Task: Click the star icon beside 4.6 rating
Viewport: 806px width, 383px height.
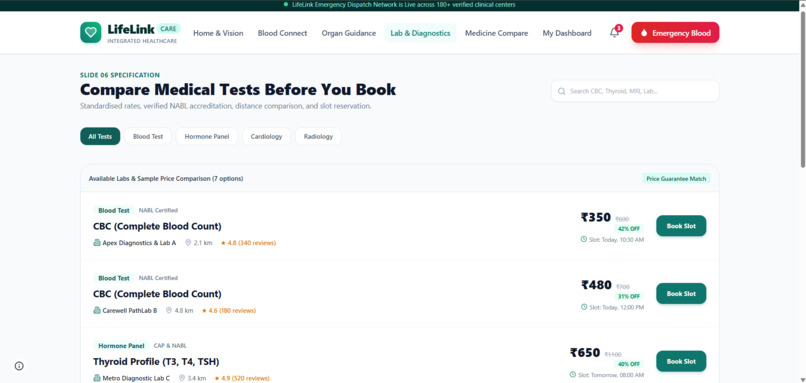Action: pos(204,311)
